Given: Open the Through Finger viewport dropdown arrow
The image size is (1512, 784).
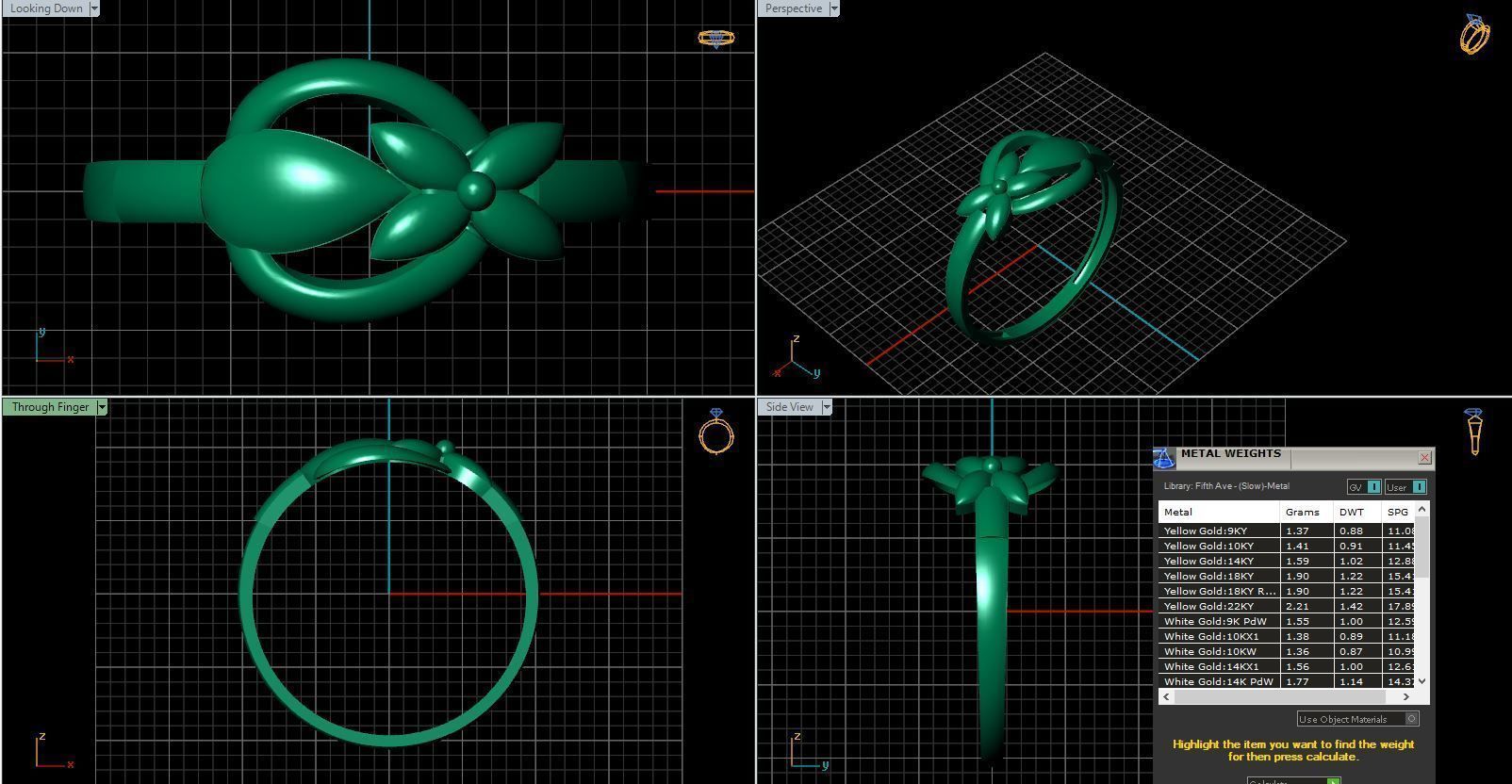Looking at the screenshot, I should (x=102, y=407).
